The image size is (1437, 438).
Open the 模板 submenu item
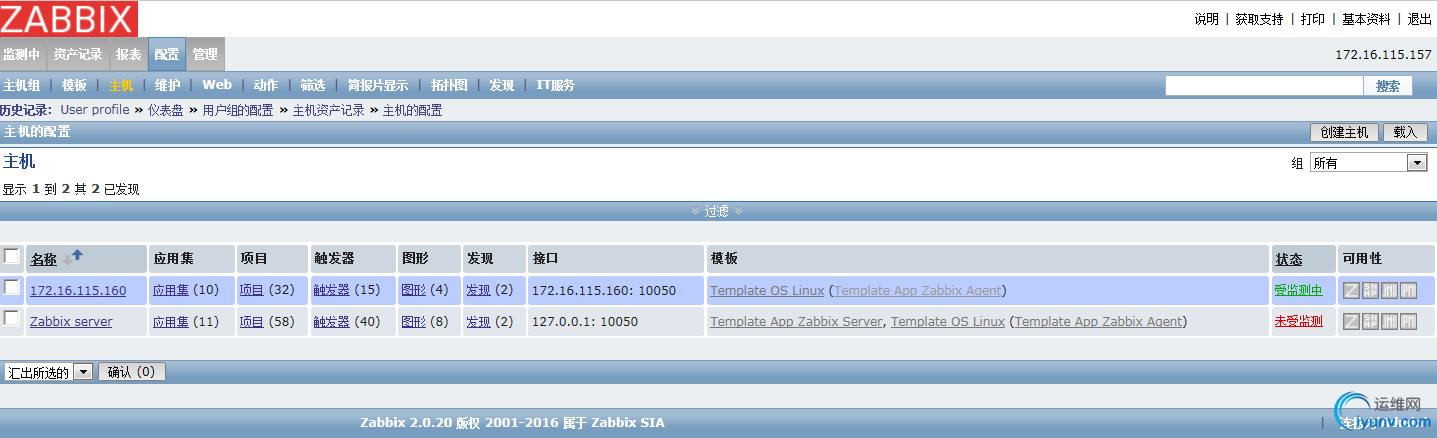75,85
